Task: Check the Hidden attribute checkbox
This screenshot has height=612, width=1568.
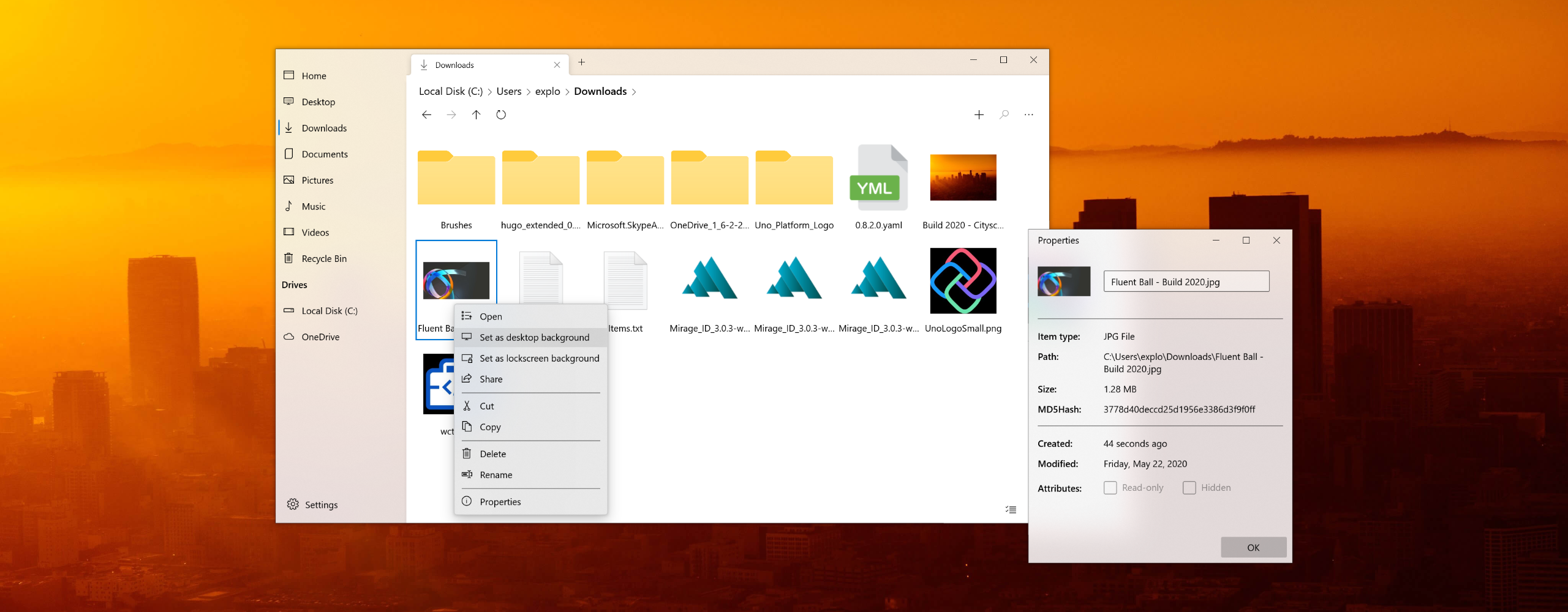Action: [1189, 487]
